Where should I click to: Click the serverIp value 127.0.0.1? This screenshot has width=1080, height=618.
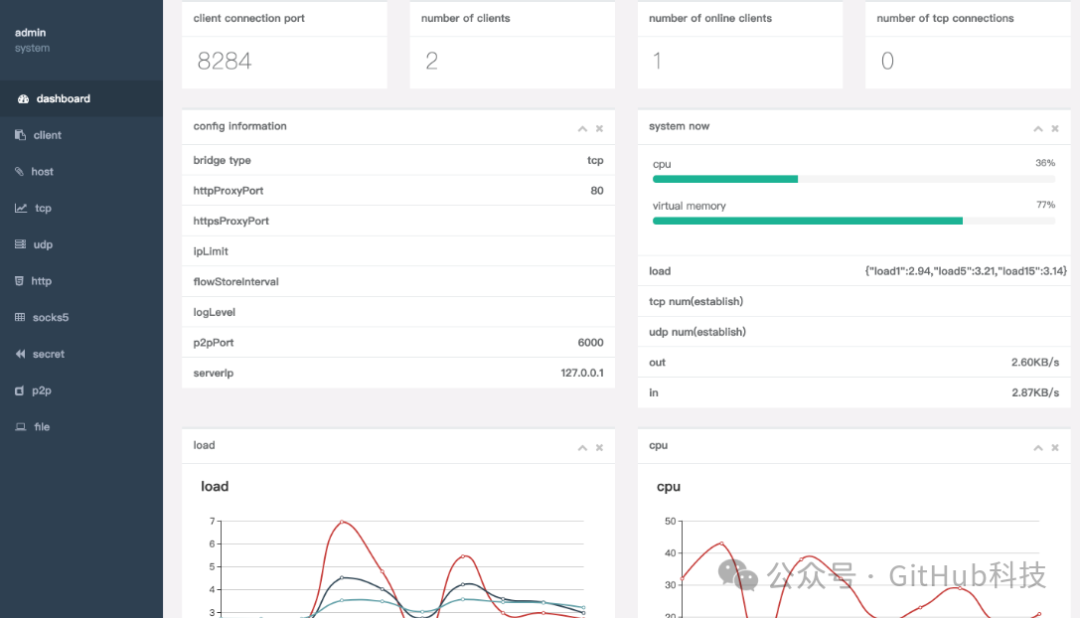(x=582, y=373)
